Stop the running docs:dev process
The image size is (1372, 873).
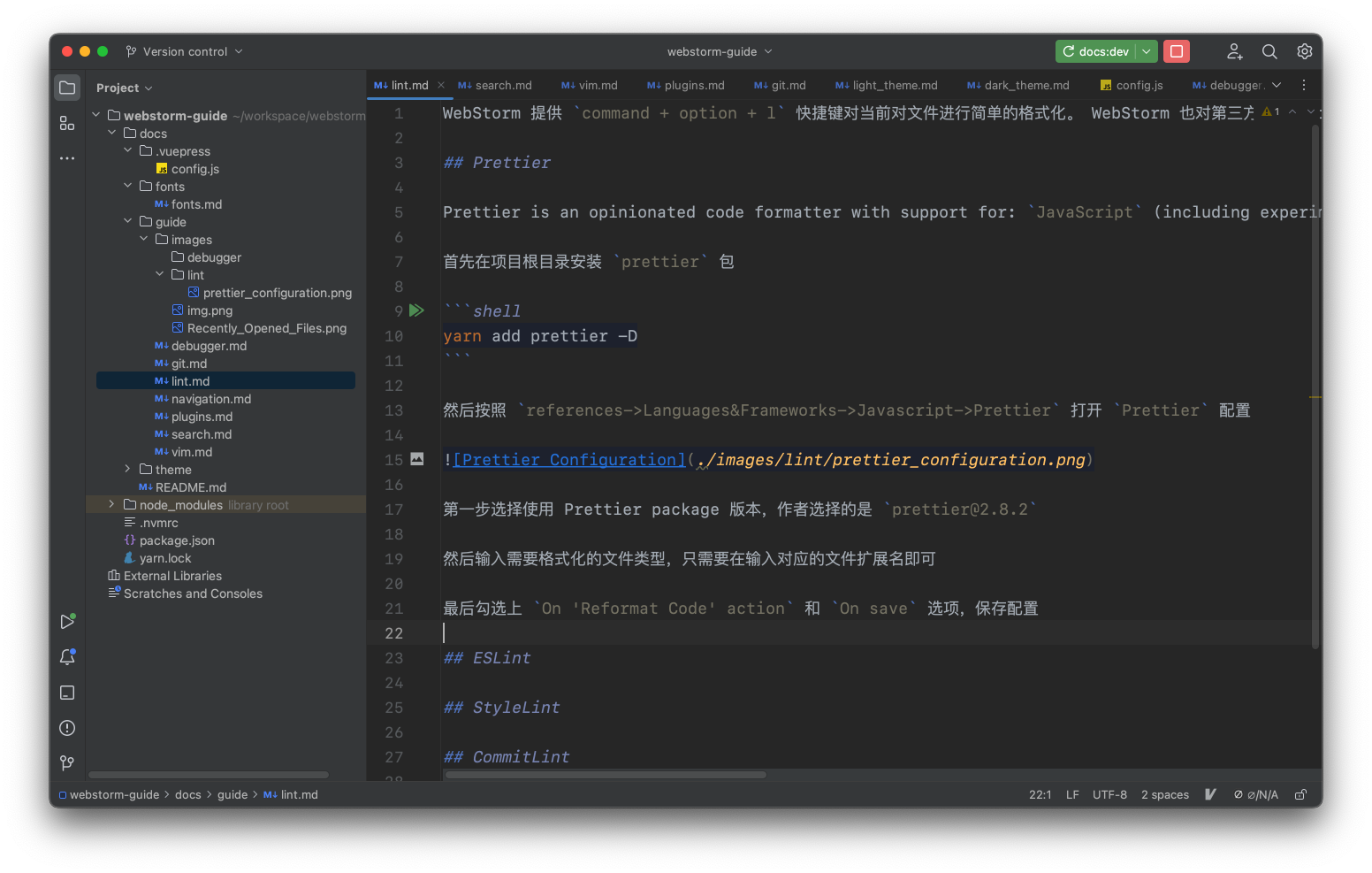coord(1177,51)
